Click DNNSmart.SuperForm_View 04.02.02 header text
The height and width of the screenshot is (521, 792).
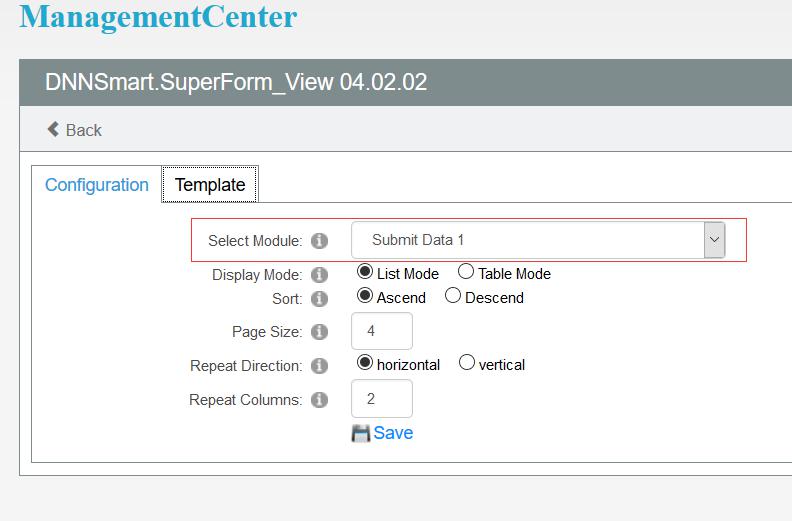tap(236, 82)
